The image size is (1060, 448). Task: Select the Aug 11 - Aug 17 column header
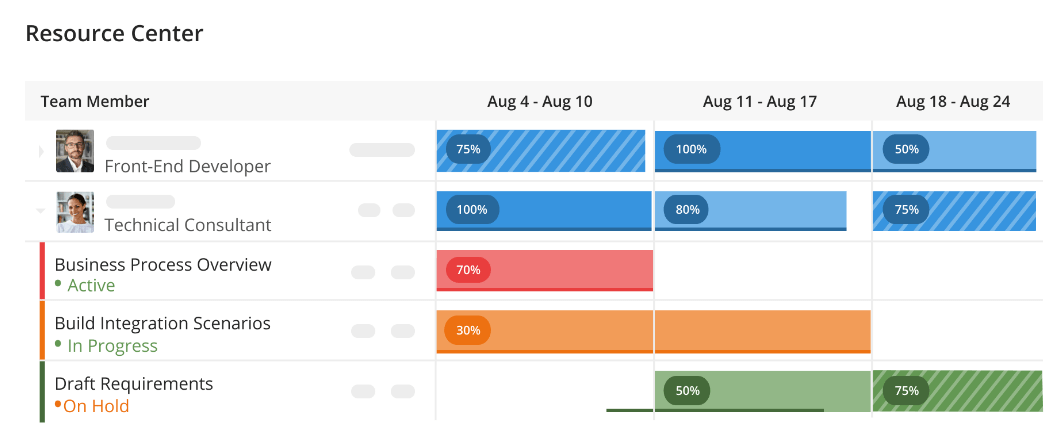point(760,102)
